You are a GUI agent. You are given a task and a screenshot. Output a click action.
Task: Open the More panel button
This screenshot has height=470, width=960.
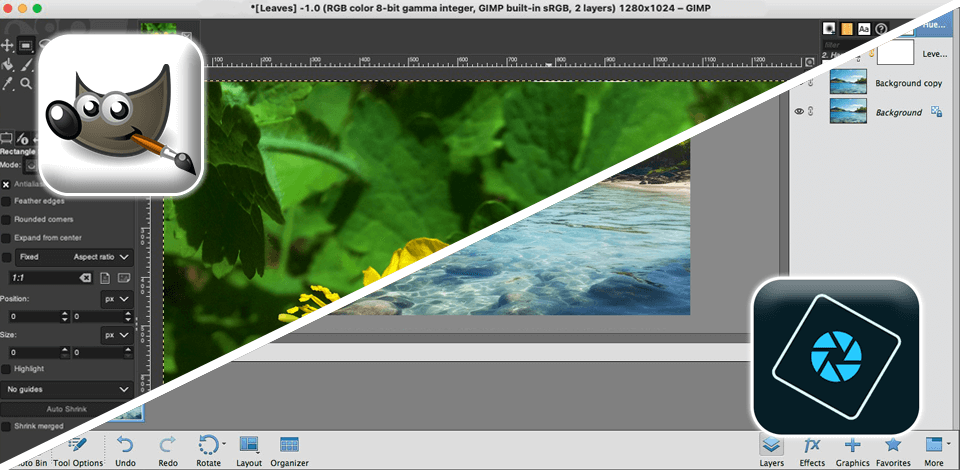tap(934, 452)
